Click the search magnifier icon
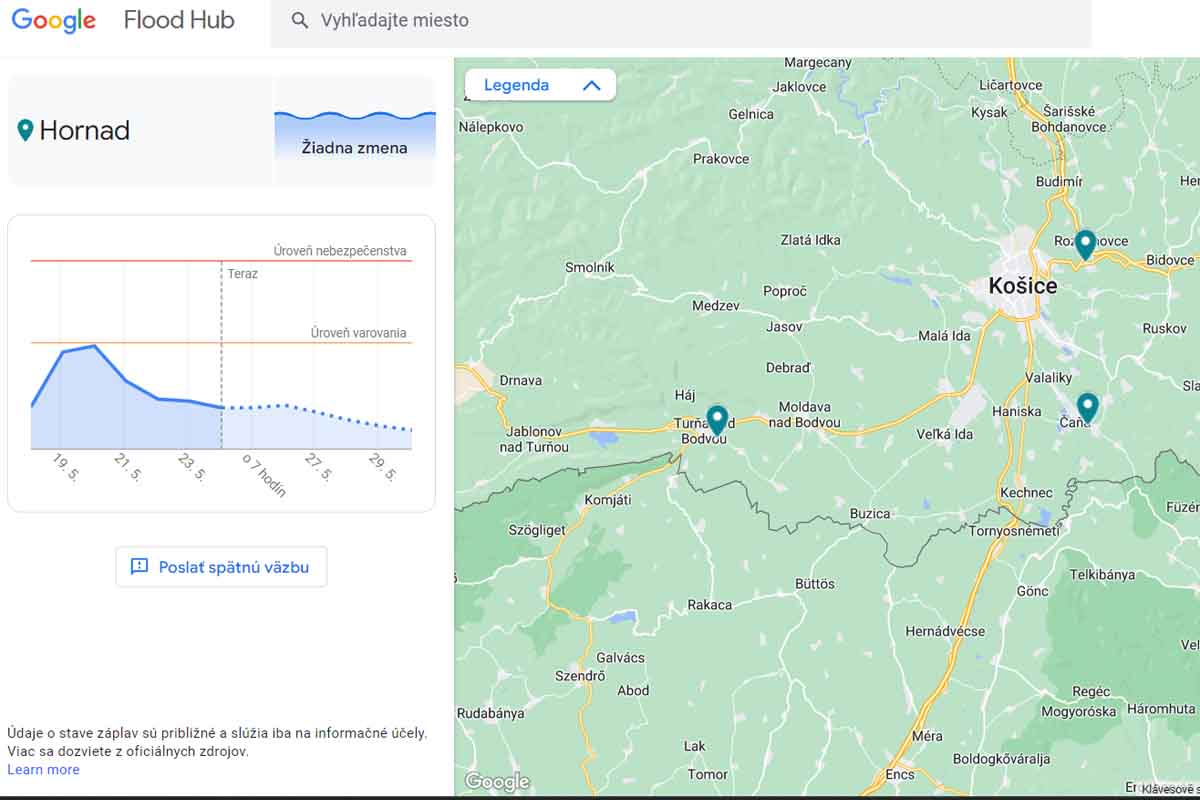Image resolution: width=1200 pixels, height=800 pixels. click(299, 20)
